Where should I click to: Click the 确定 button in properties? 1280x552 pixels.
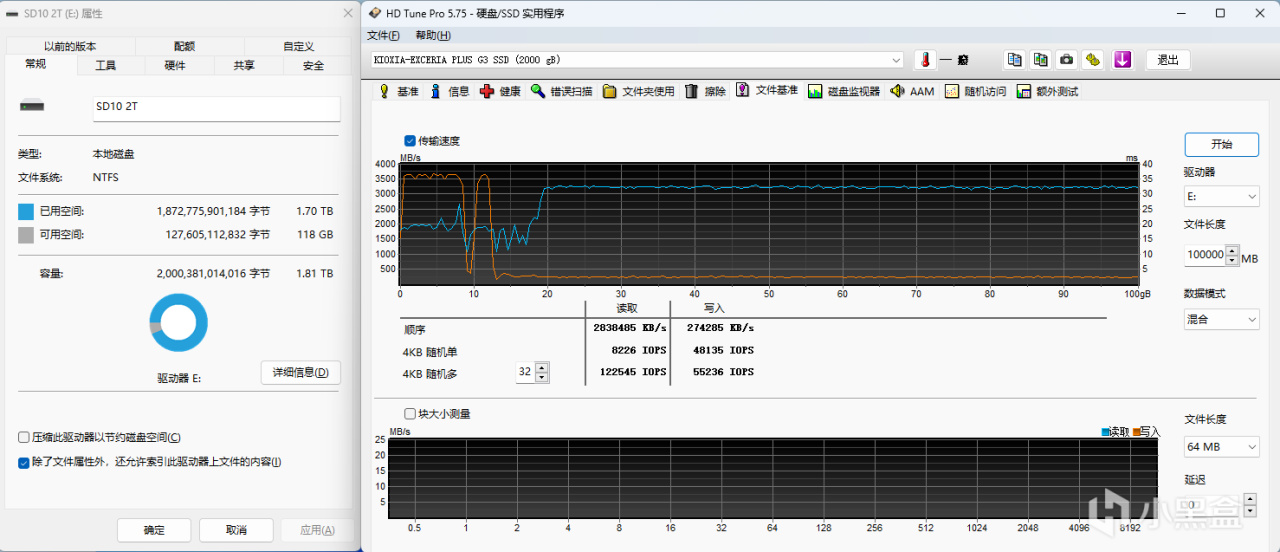click(154, 530)
